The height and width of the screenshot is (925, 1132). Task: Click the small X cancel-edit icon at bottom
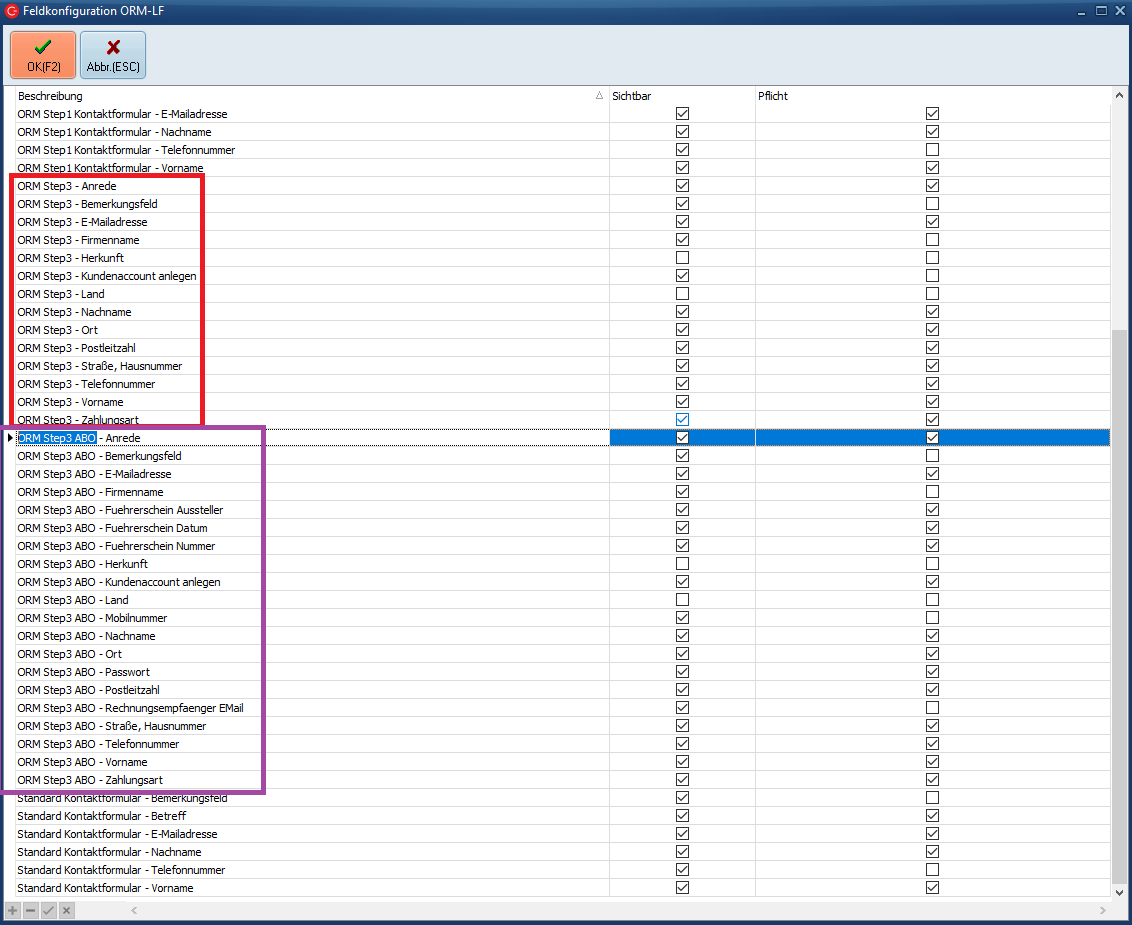[66, 910]
